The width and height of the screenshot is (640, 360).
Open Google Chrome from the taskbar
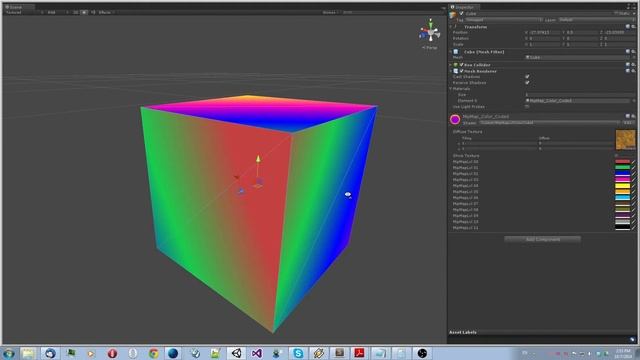pos(153,353)
